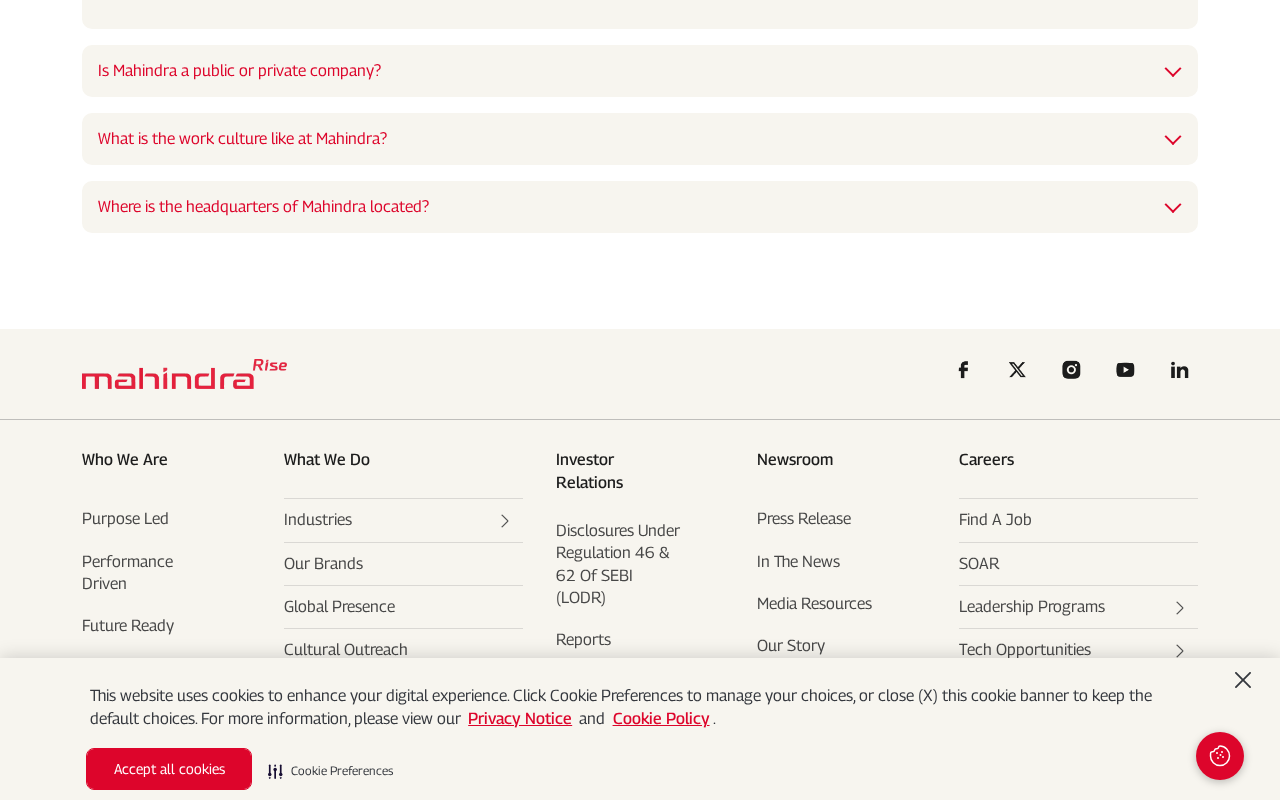Viewport: 1280px width, 800px height.
Task: Open Mahindra's X (Twitter) icon
Action: [1017, 370]
